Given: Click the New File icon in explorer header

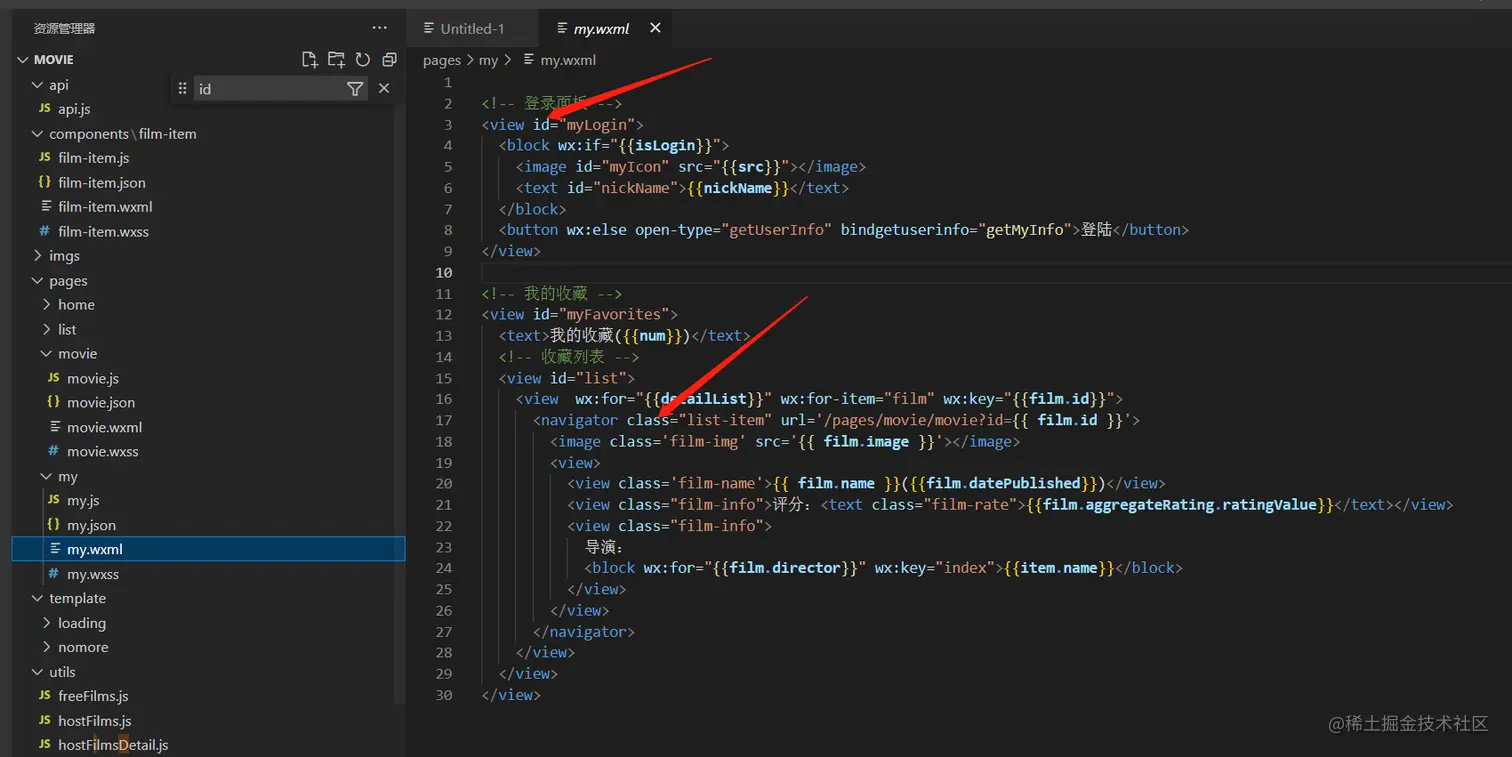Looking at the screenshot, I should tap(310, 59).
